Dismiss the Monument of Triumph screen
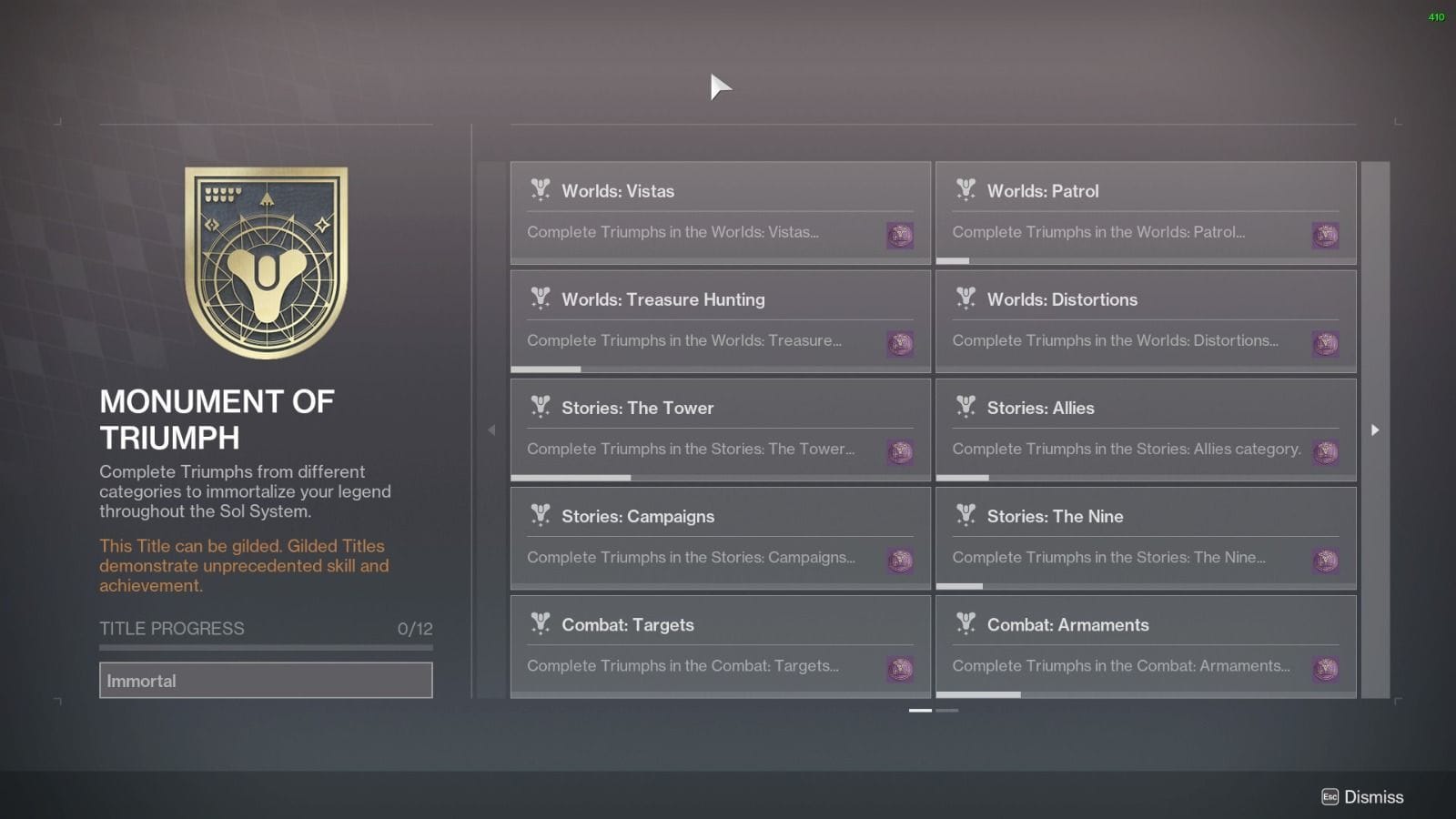 click(x=1362, y=797)
